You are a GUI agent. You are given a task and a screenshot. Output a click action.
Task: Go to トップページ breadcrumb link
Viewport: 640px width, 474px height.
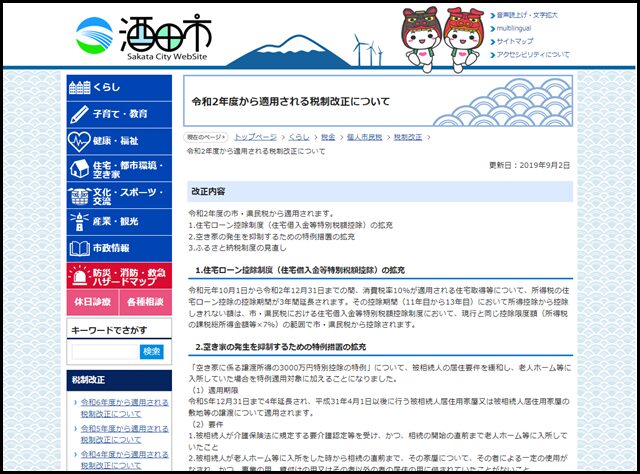pyautogui.click(x=255, y=137)
